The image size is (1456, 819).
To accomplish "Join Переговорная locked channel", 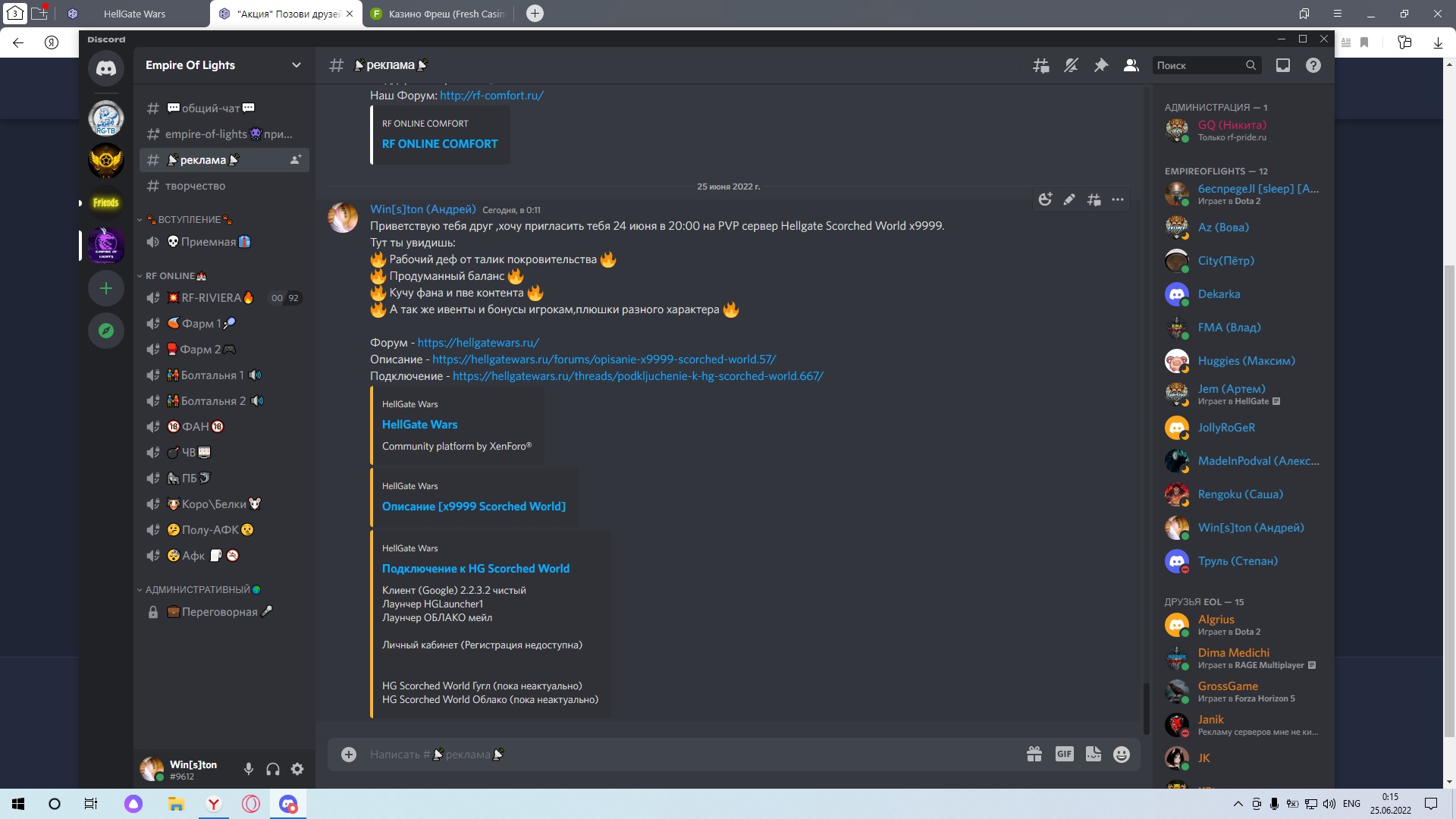I will coord(224,612).
